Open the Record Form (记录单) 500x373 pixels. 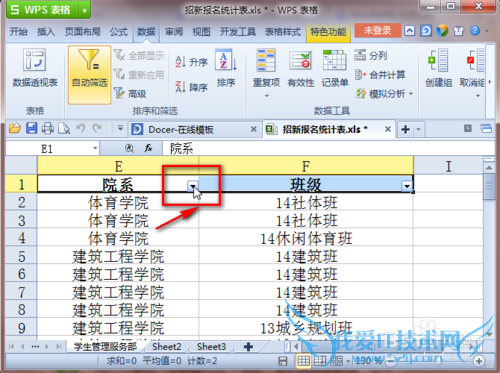point(335,68)
